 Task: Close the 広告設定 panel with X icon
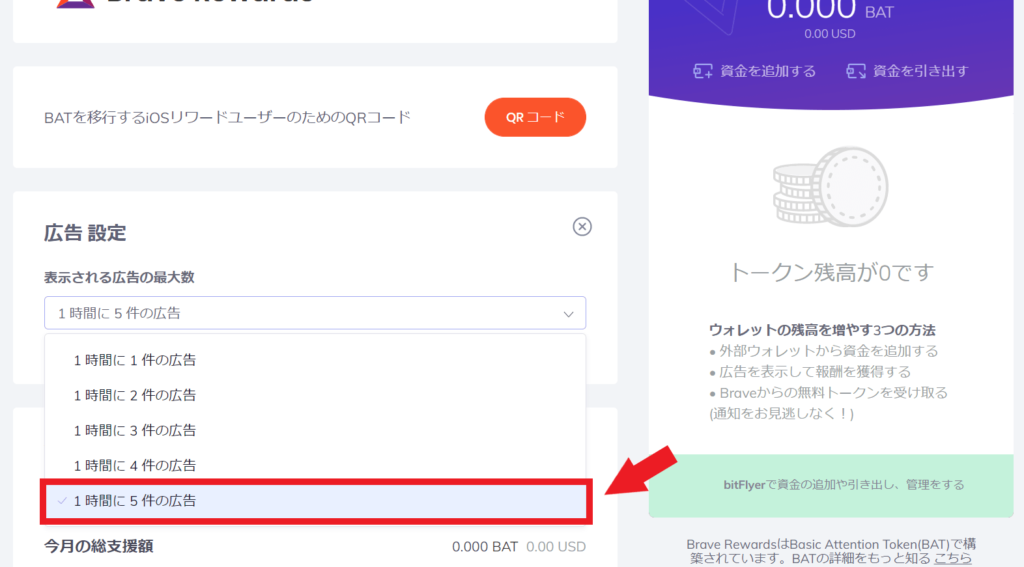coord(582,227)
